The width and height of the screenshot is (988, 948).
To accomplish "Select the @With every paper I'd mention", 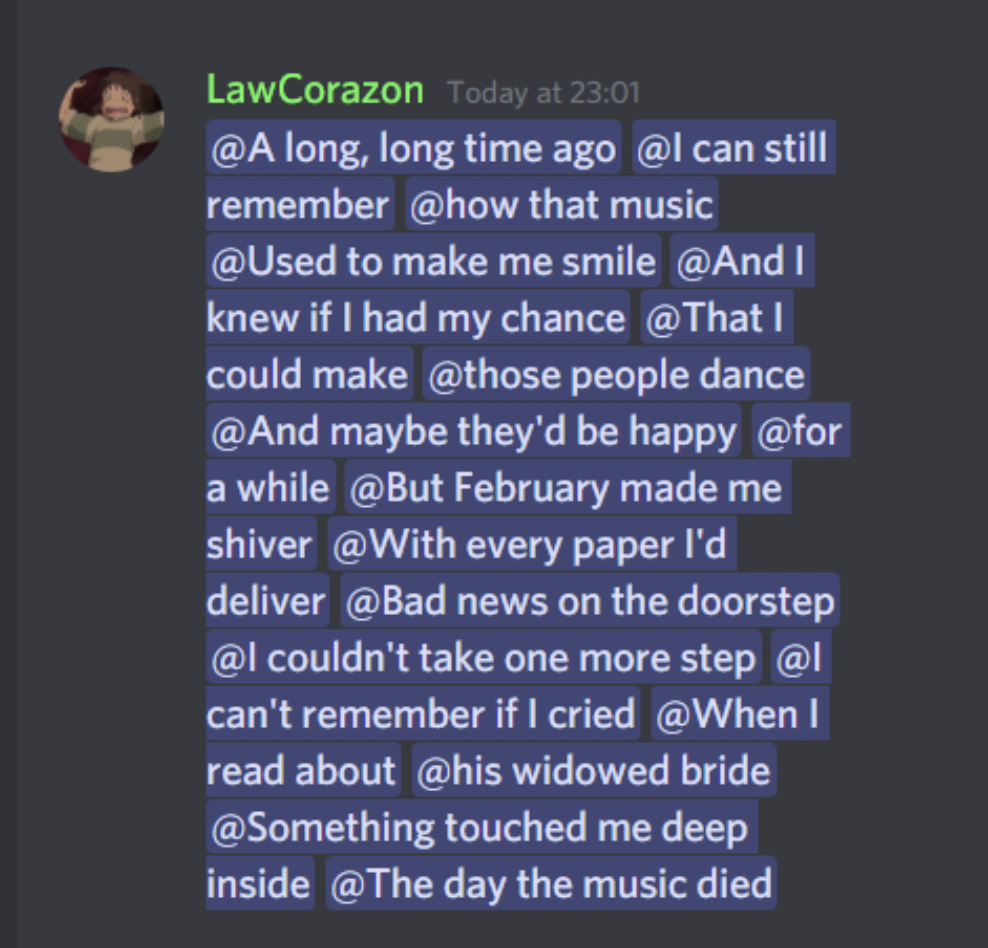I will point(532,544).
